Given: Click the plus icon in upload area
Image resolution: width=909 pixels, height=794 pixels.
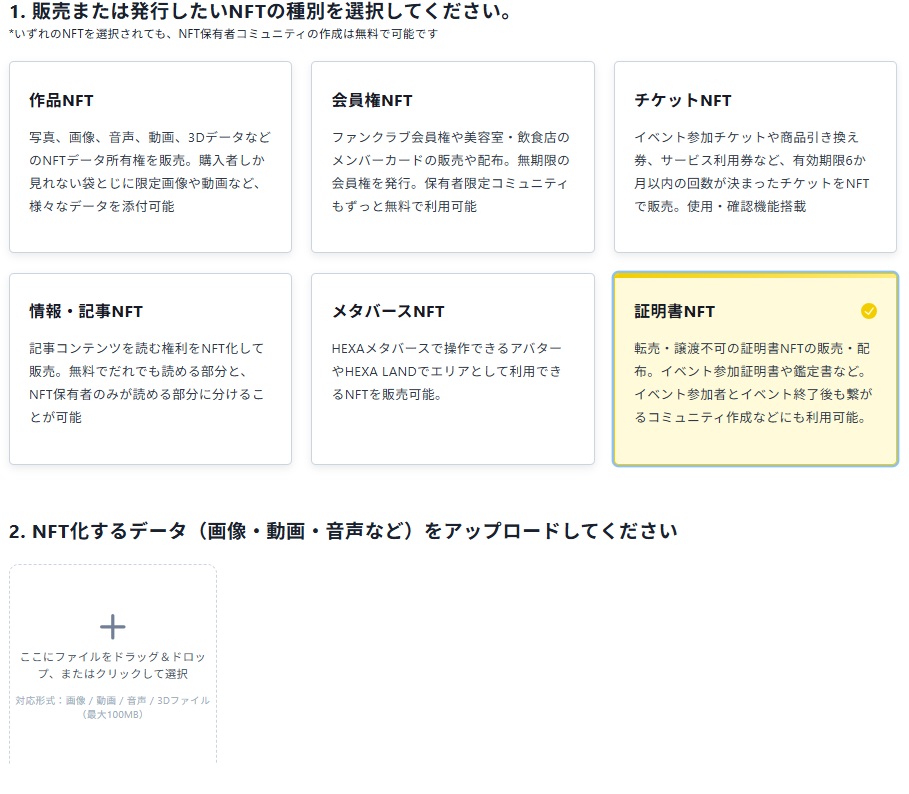Looking at the screenshot, I should tap(113, 627).
